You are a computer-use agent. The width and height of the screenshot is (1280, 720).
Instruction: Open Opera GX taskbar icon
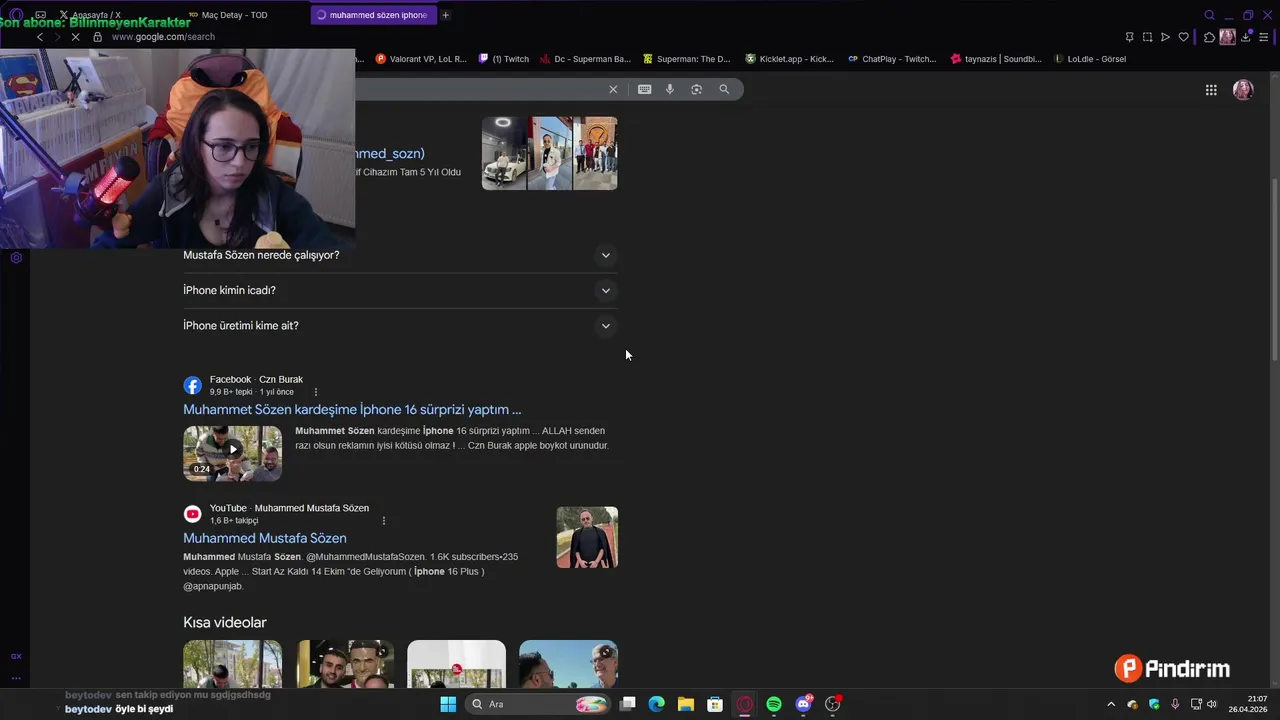pyautogui.click(x=744, y=704)
